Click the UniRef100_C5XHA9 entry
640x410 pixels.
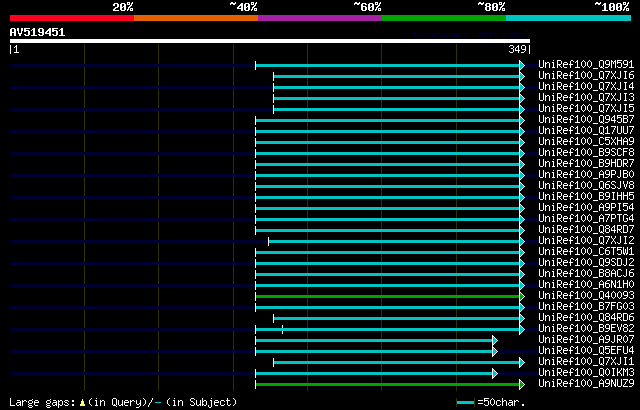point(586,142)
